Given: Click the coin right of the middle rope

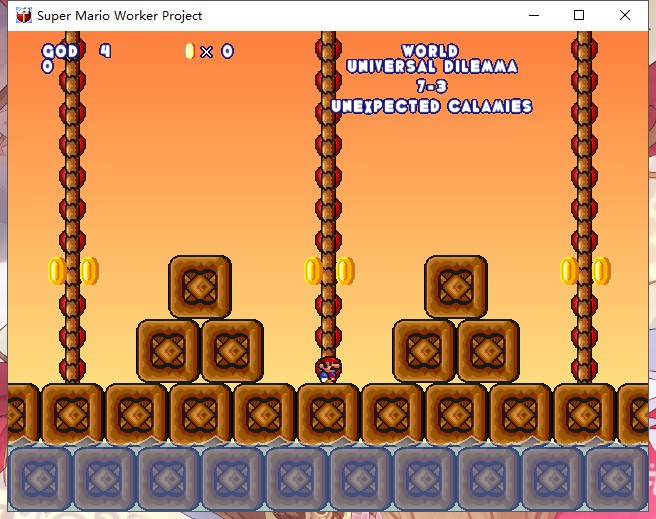Looking at the screenshot, I should (x=345, y=271).
